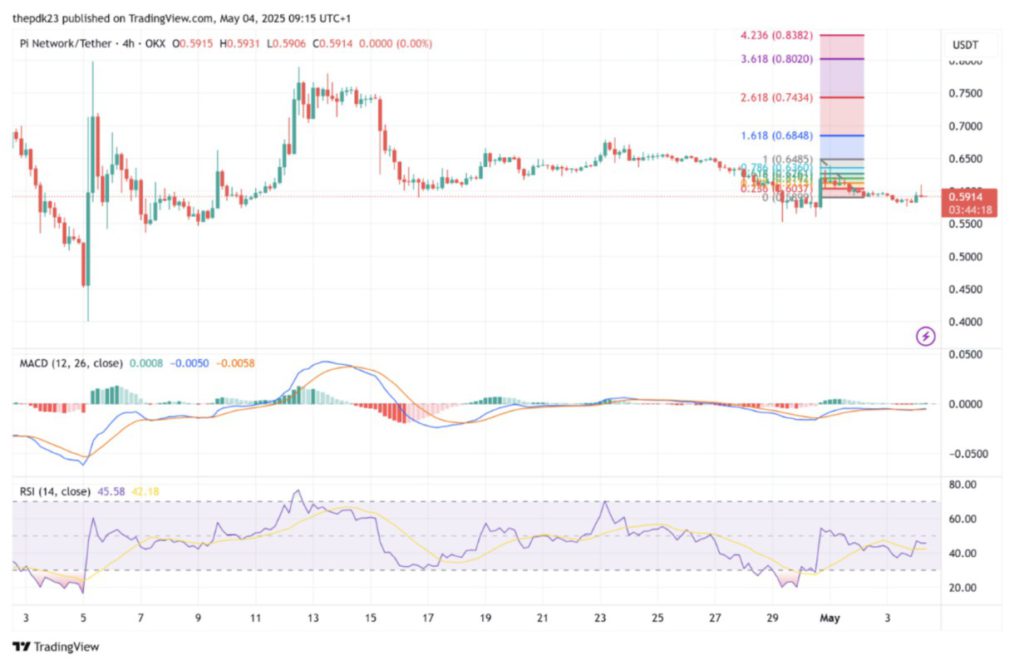Select the Fibonacci label 4.236 (0.8382)

(x=776, y=35)
